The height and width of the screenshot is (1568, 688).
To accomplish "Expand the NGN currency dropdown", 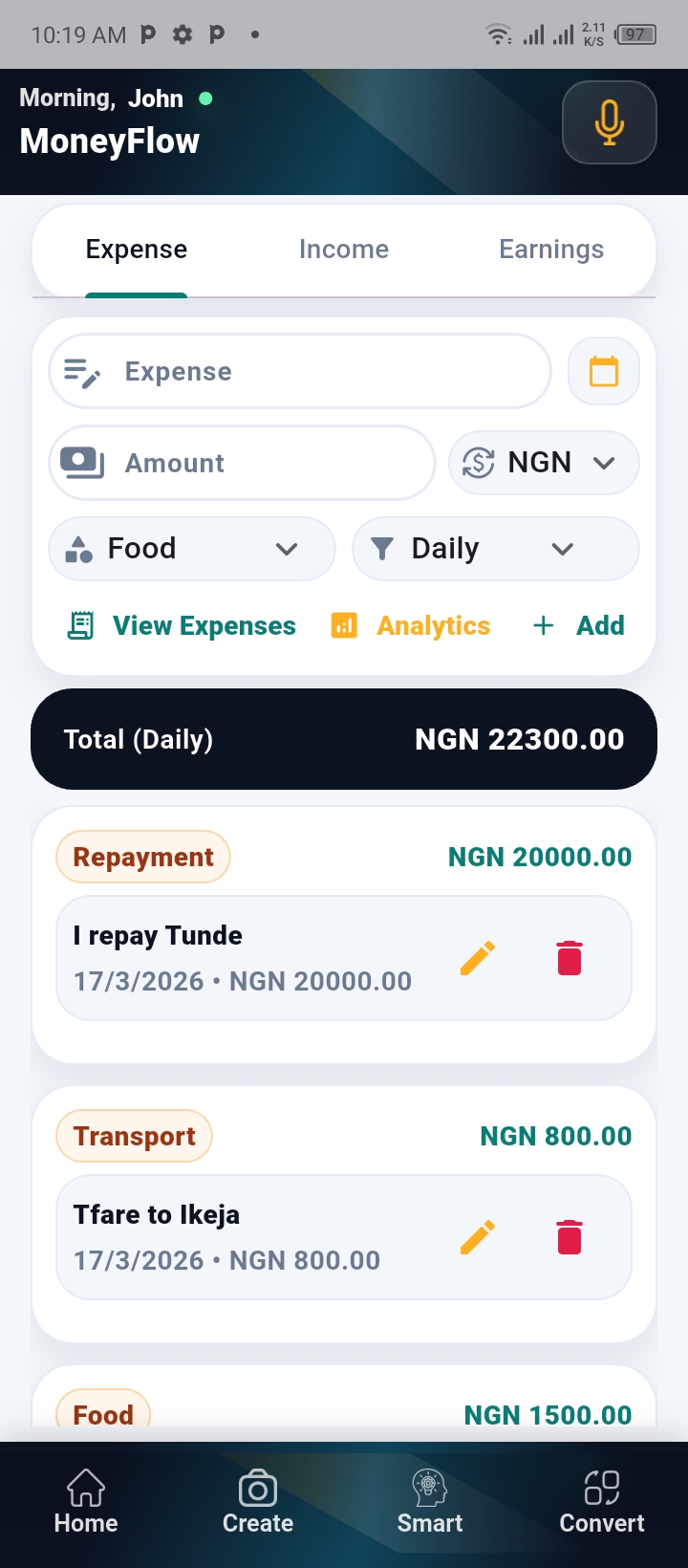I will pos(544,463).
